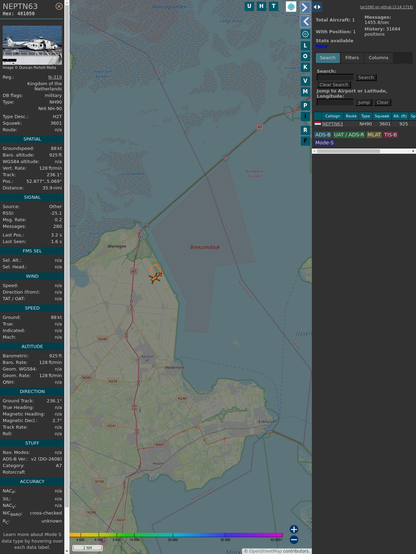Screen dimensions: 416x554
Task: Open the map layer selector icon
Action: [291, 6]
